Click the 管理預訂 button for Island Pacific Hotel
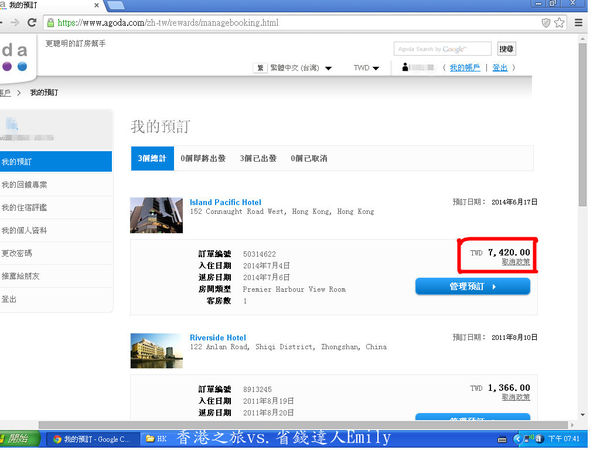This screenshot has height=450, width=600. (x=472, y=286)
